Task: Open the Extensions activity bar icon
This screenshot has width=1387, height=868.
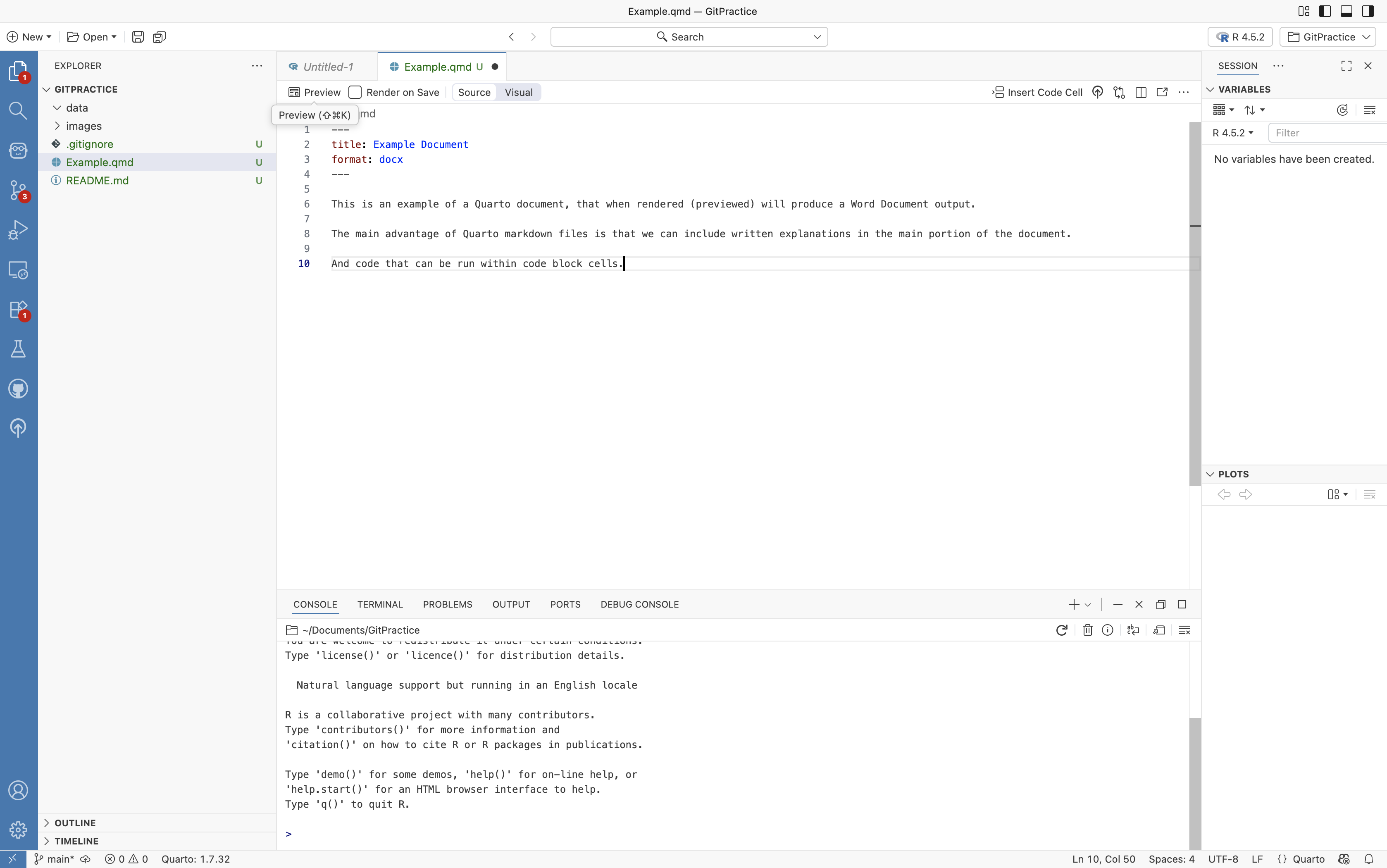Action: pos(18,310)
